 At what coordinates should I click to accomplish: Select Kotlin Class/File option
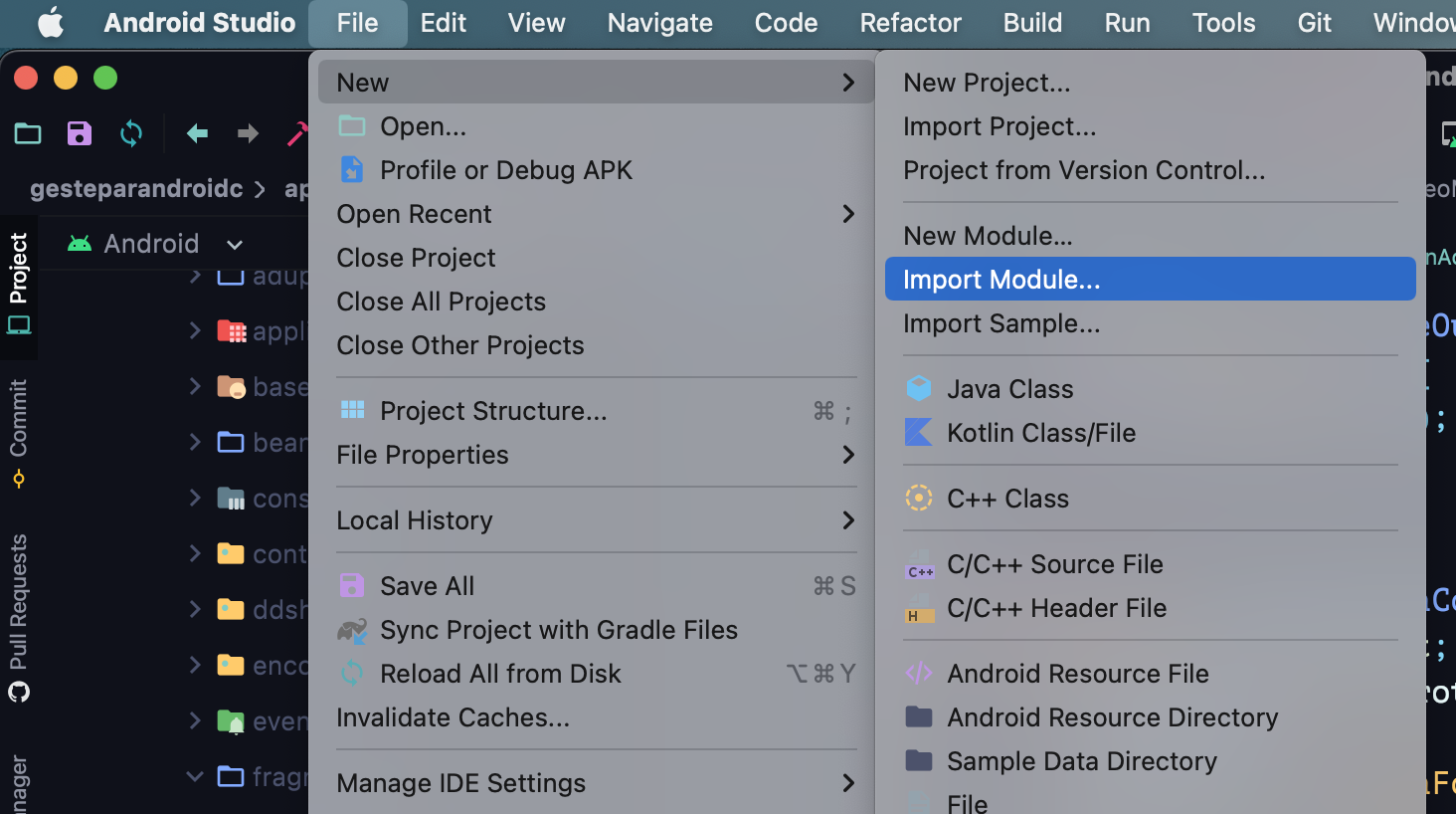point(1040,433)
